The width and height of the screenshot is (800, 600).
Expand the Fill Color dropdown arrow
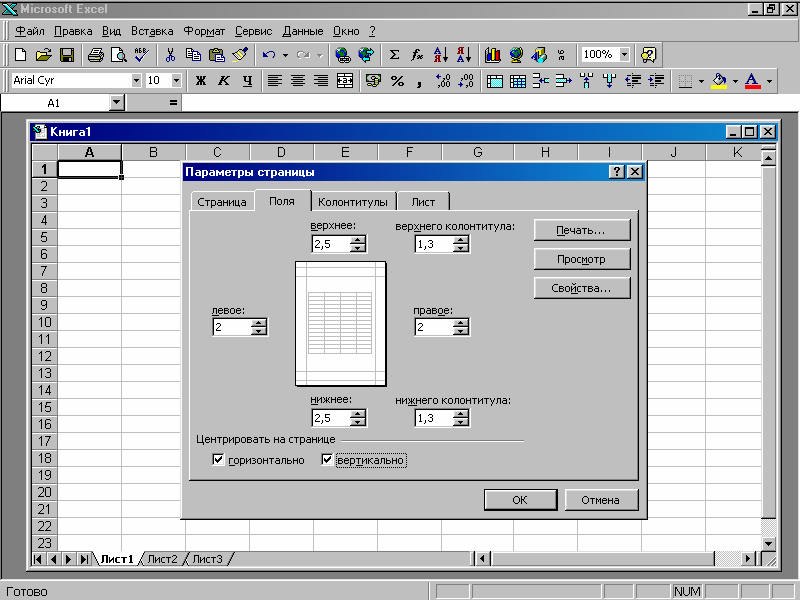[x=735, y=81]
